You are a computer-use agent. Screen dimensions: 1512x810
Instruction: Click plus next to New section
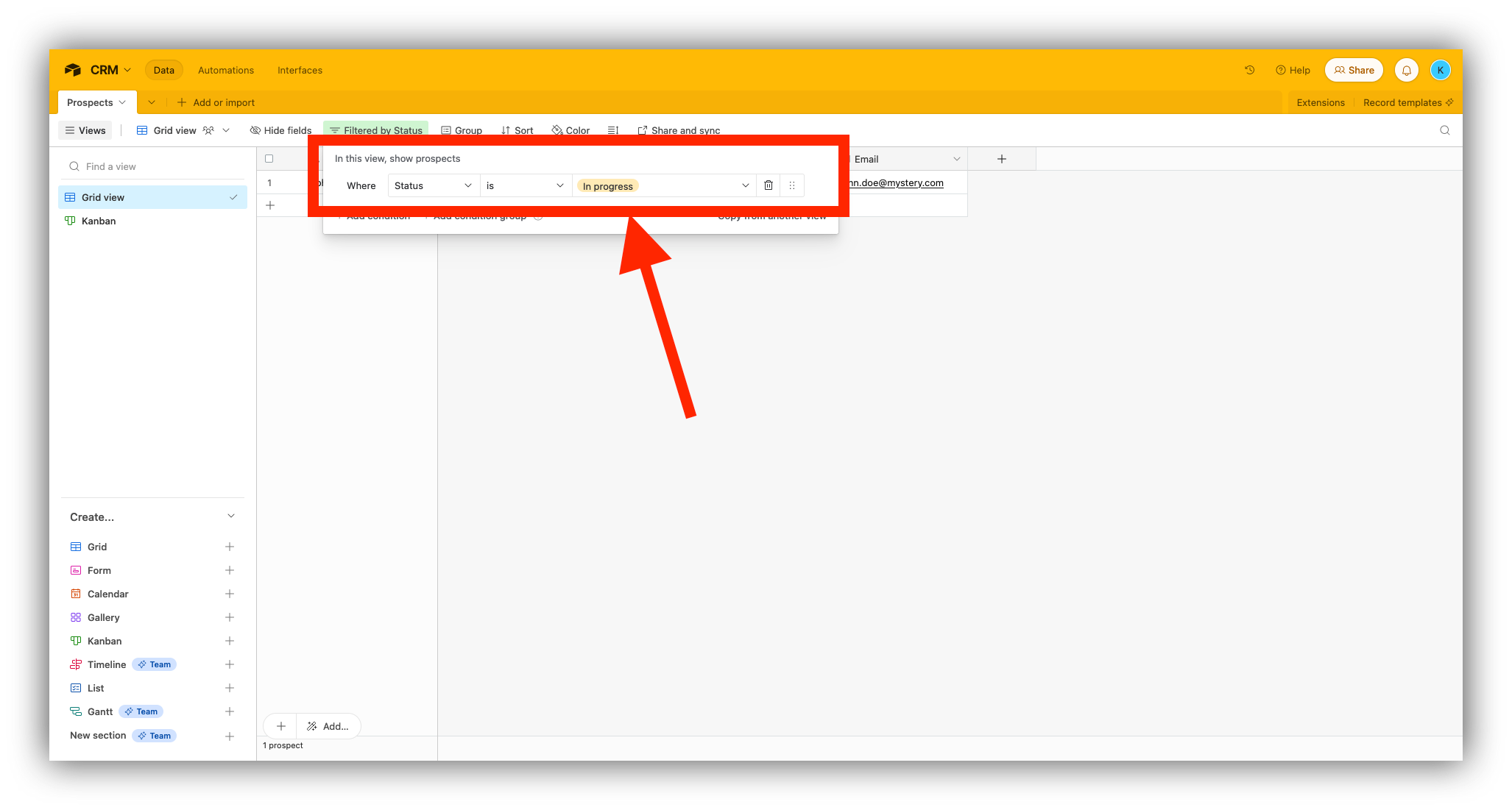(x=230, y=736)
